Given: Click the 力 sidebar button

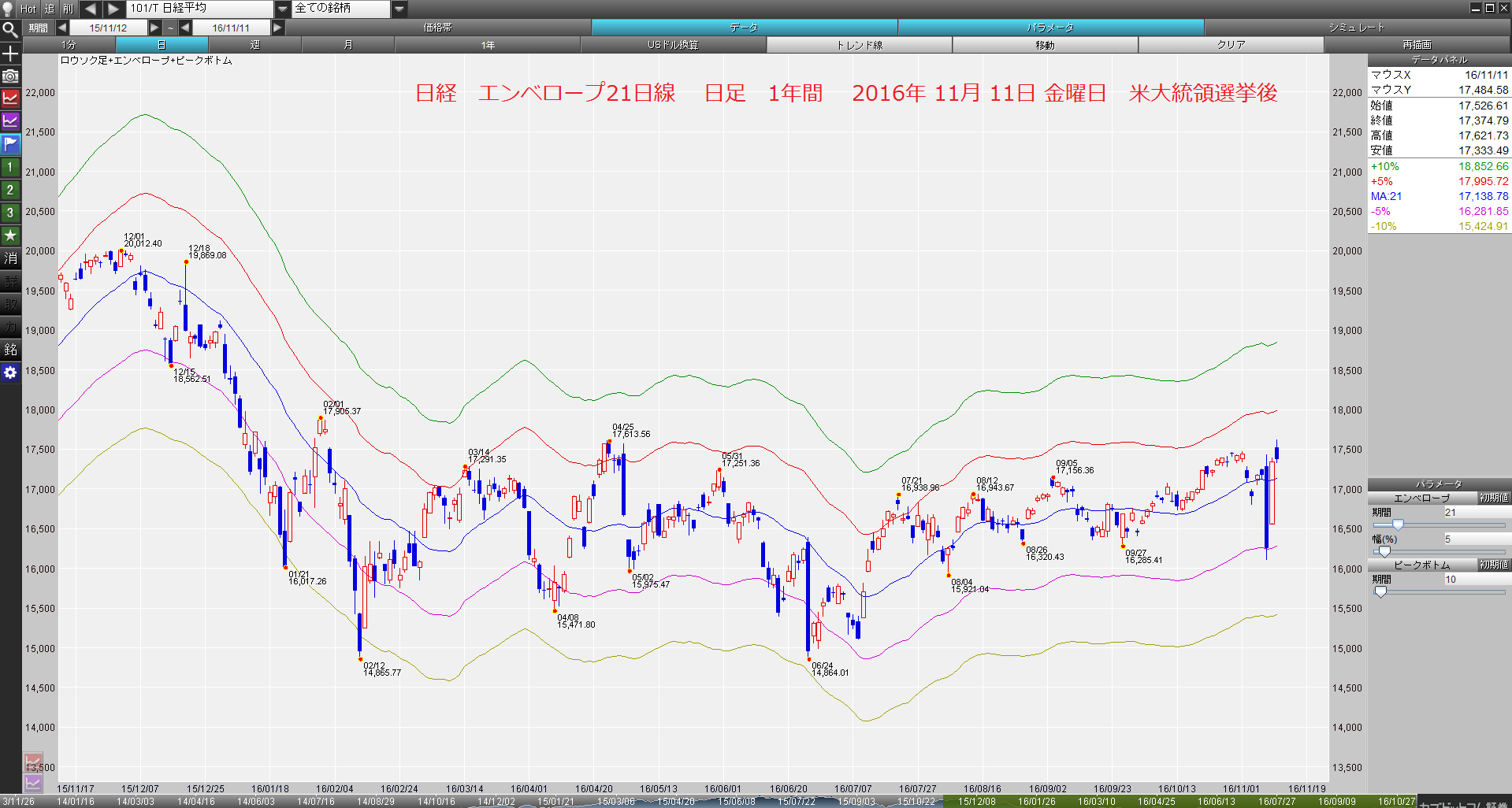Looking at the screenshot, I should [10, 327].
